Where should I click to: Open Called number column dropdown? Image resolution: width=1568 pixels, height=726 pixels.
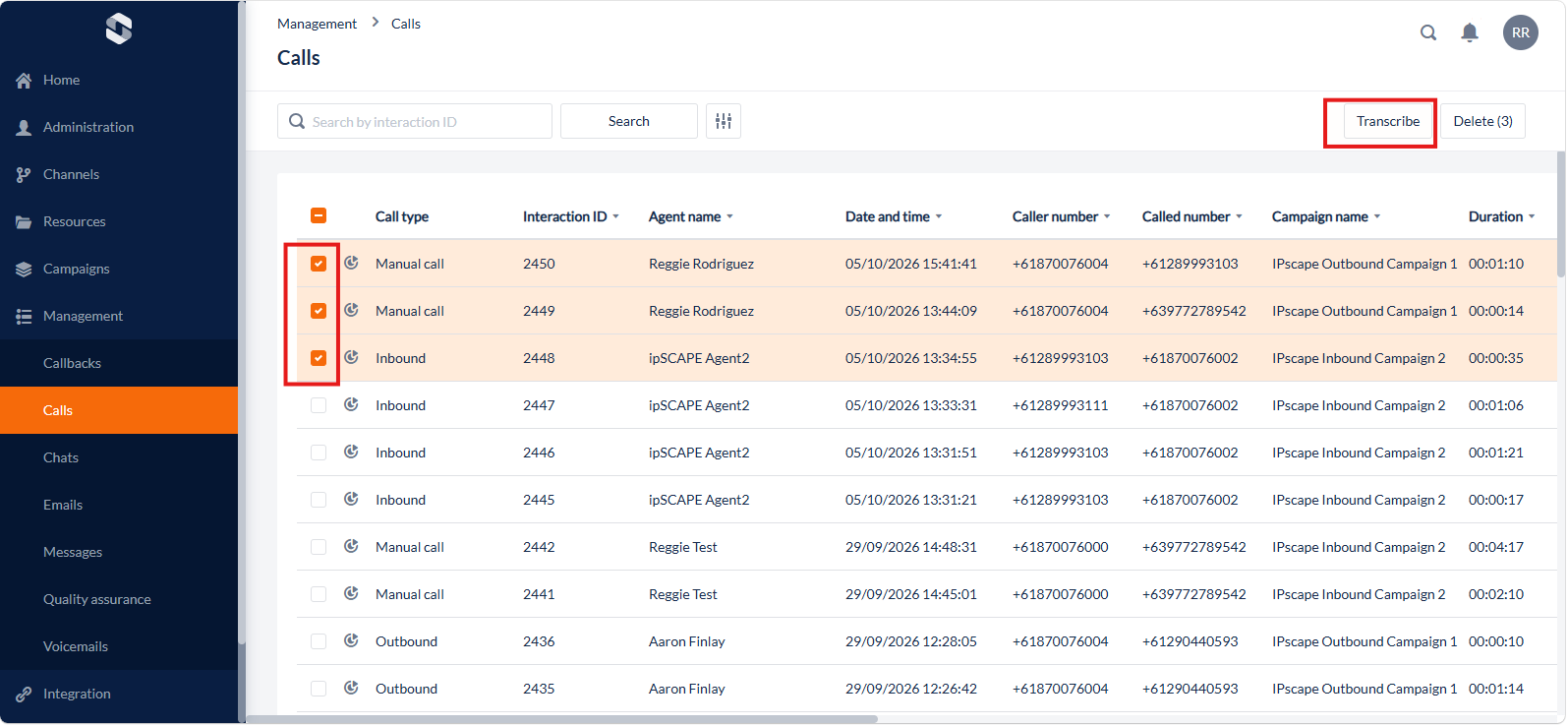coord(1239,217)
